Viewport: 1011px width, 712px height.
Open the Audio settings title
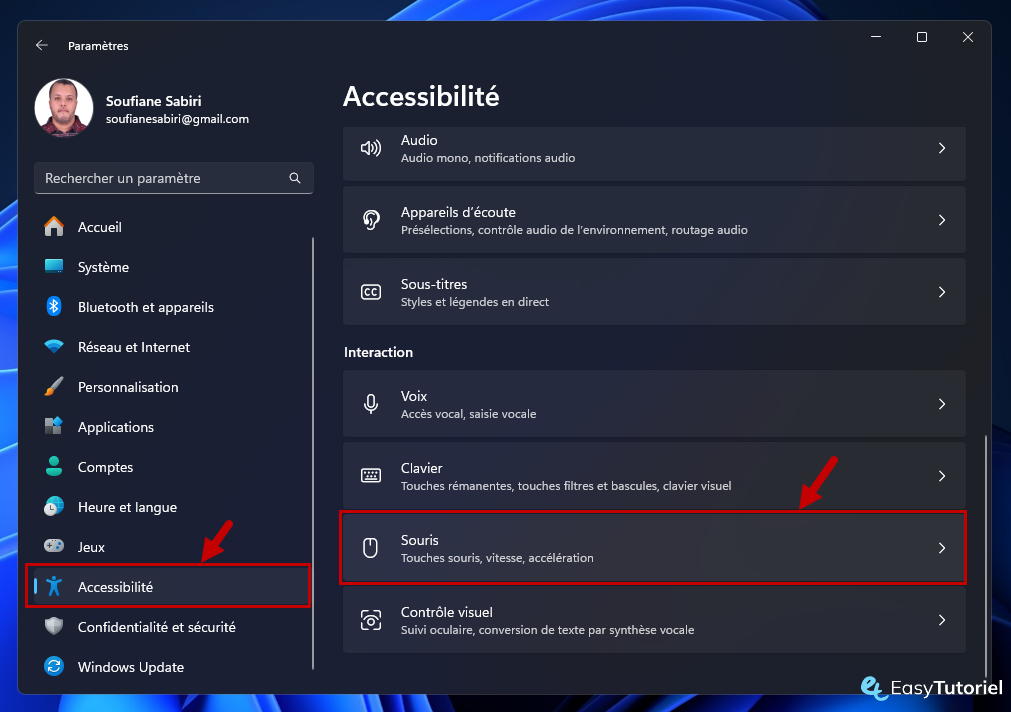(x=419, y=140)
